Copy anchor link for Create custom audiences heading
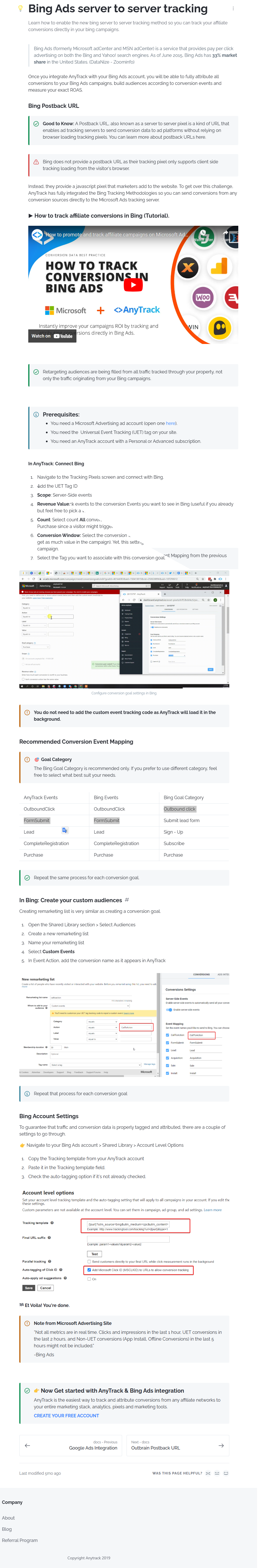 pyautogui.click(x=127, y=900)
